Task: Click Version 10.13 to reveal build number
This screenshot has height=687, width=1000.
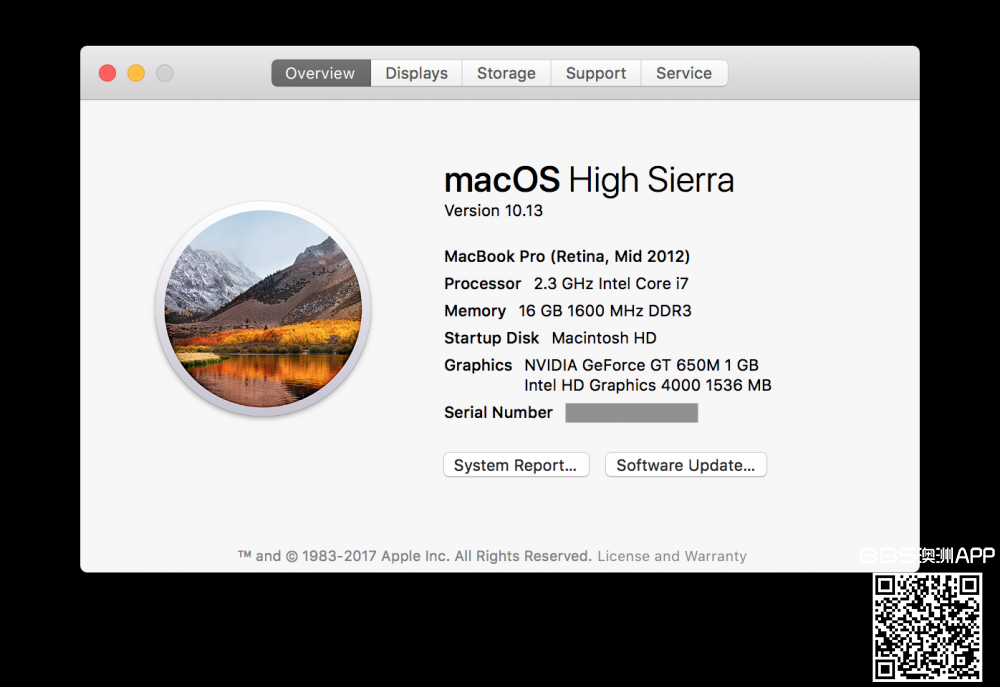Action: tap(494, 211)
